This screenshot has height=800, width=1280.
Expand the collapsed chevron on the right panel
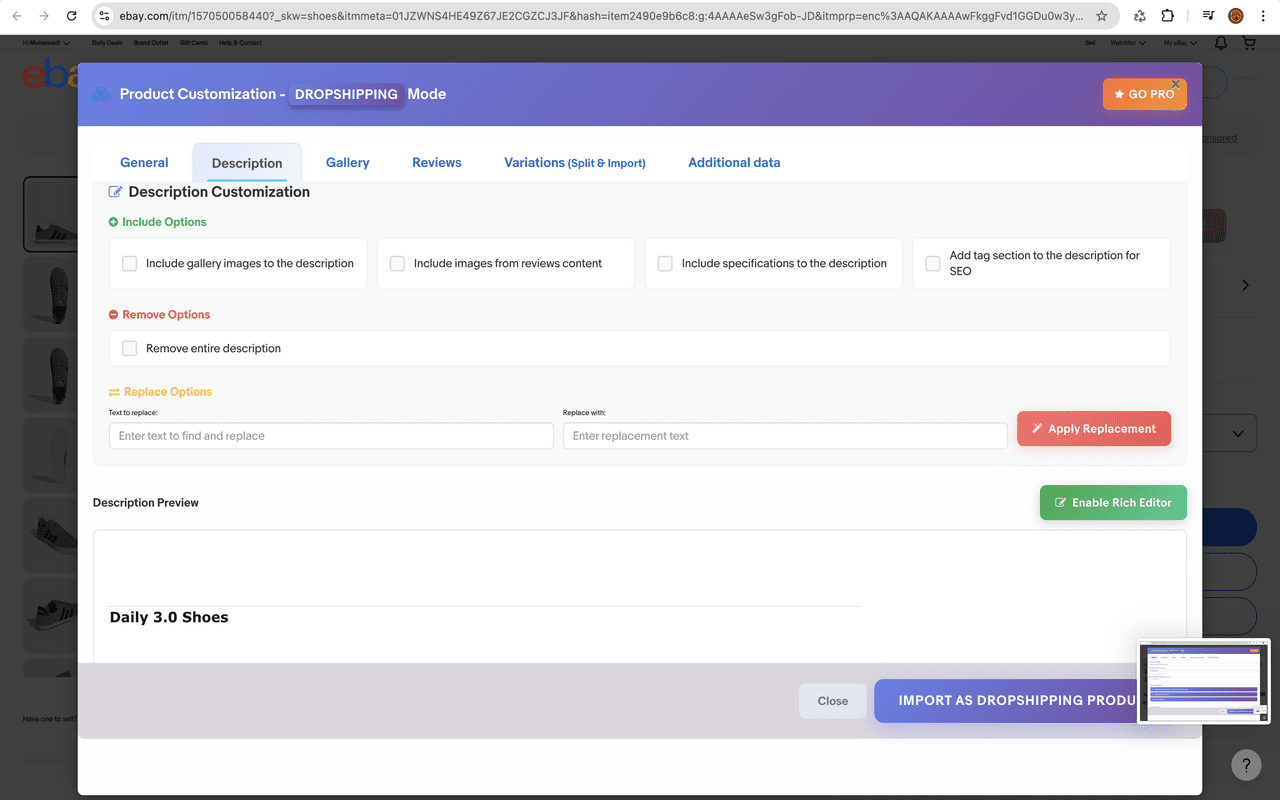coord(1245,284)
